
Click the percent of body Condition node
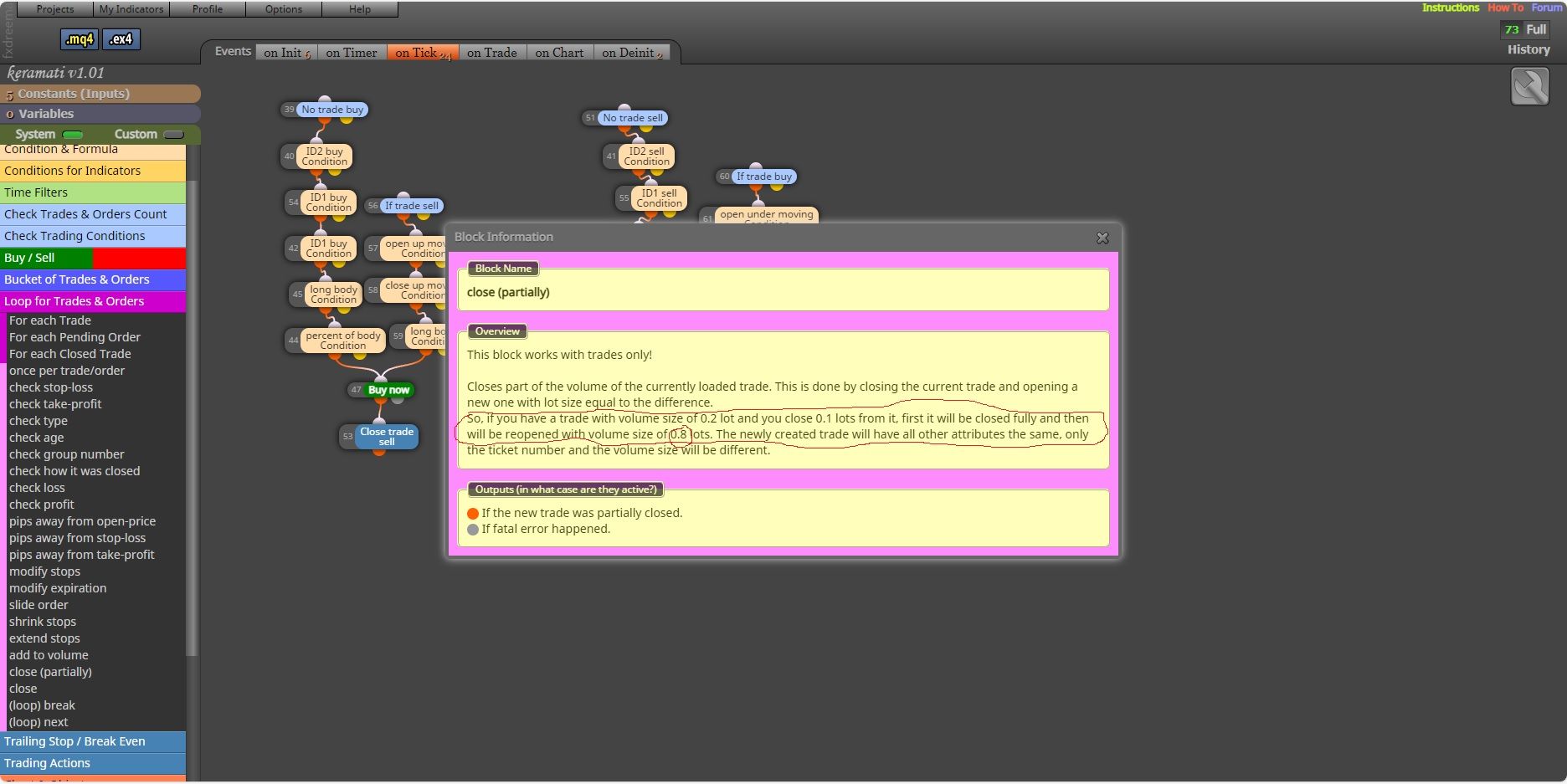342,341
